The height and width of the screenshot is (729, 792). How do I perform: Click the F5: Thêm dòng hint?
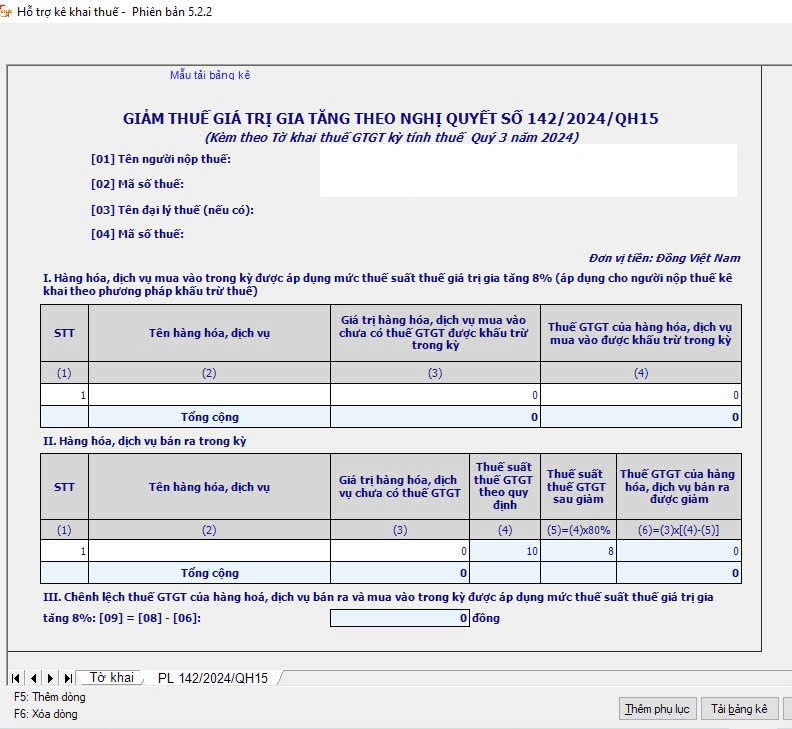tap(50, 697)
